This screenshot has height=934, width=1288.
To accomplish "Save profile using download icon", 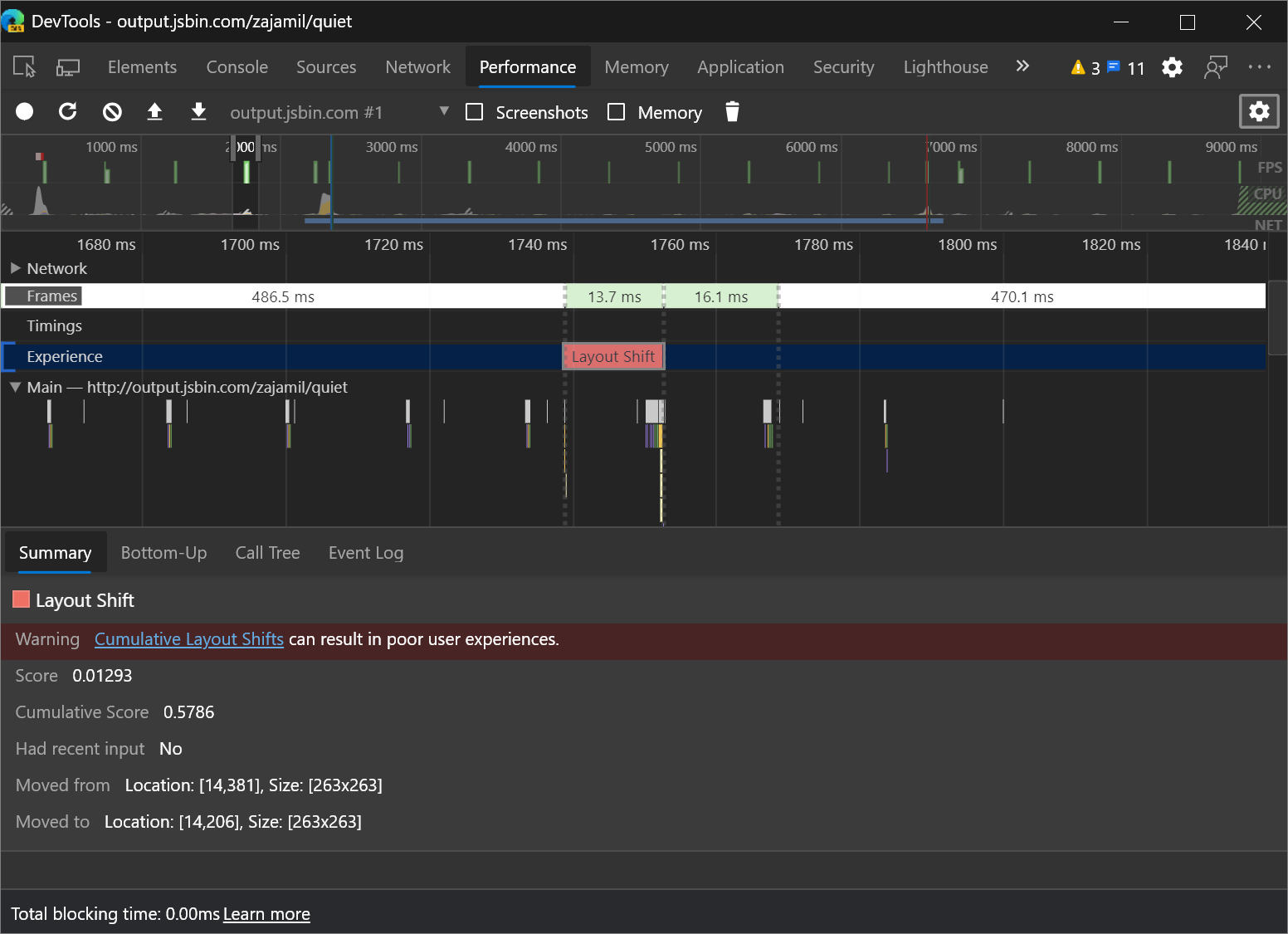I will 198,111.
